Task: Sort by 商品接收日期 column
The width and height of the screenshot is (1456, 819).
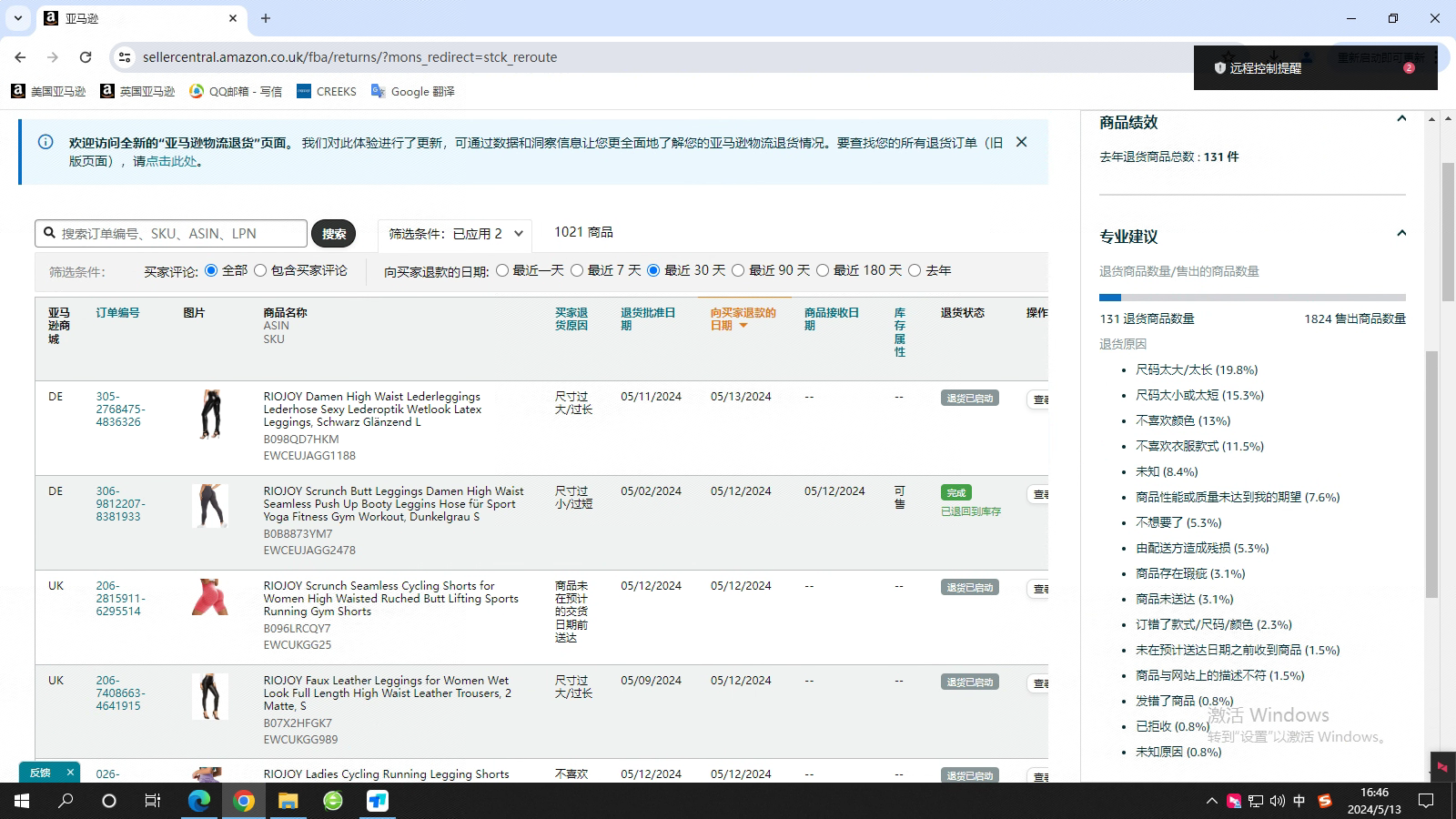Action: click(832, 318)
